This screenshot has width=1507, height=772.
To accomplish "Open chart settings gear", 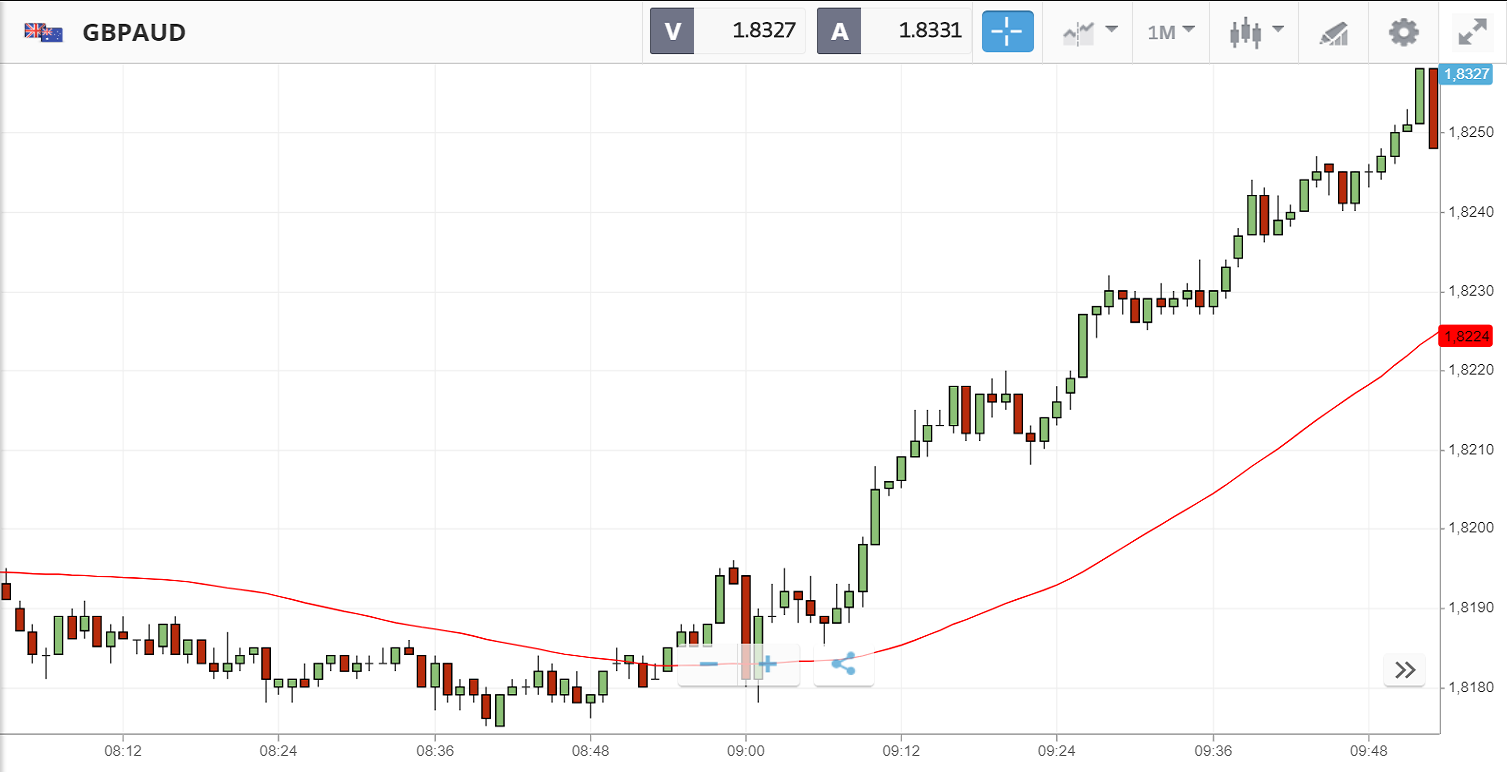I will (1404, 32).
